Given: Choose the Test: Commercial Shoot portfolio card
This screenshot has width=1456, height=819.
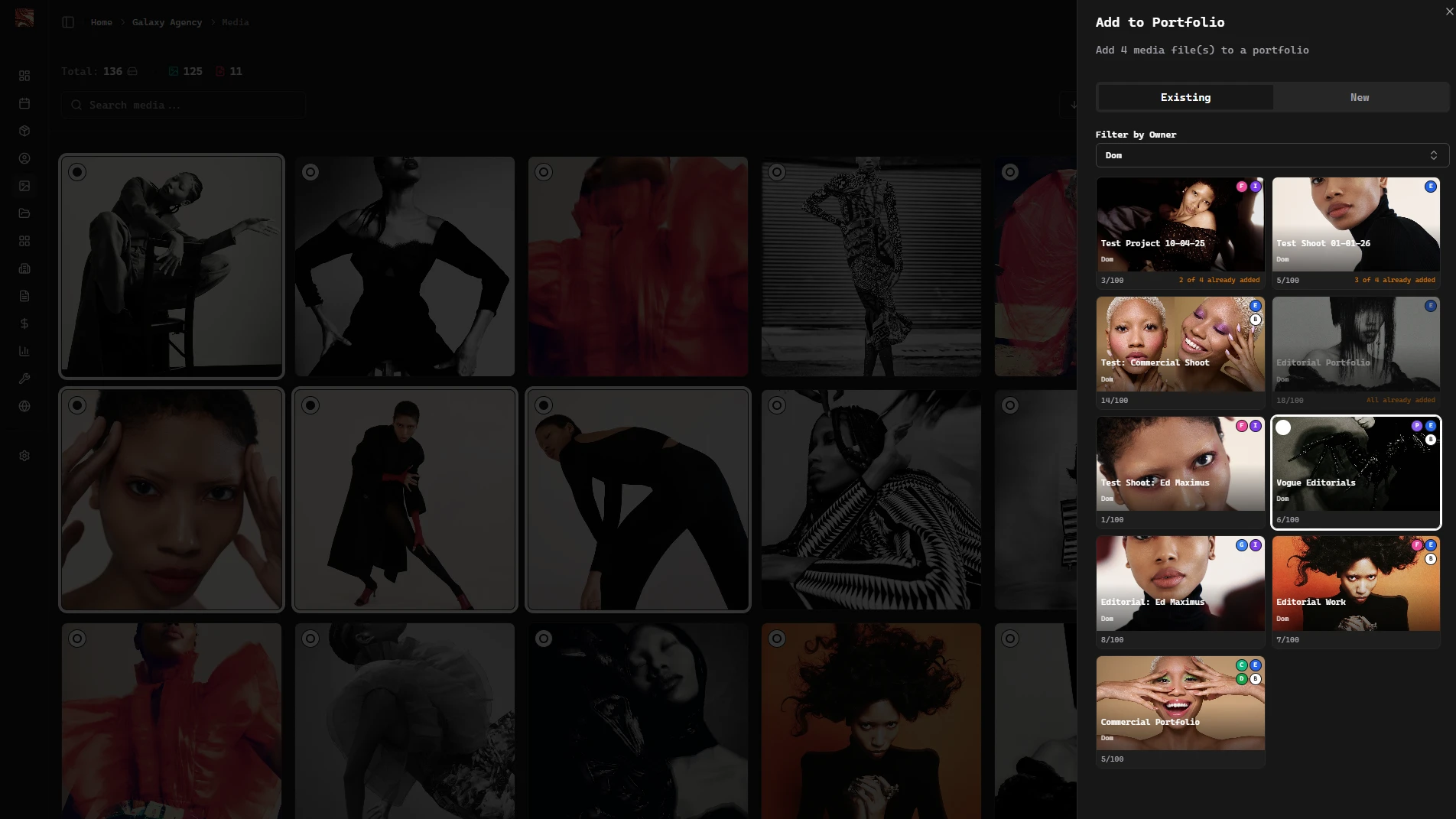Looking at the screenshot, I should pyautogui.click(x=1180, y=352).
